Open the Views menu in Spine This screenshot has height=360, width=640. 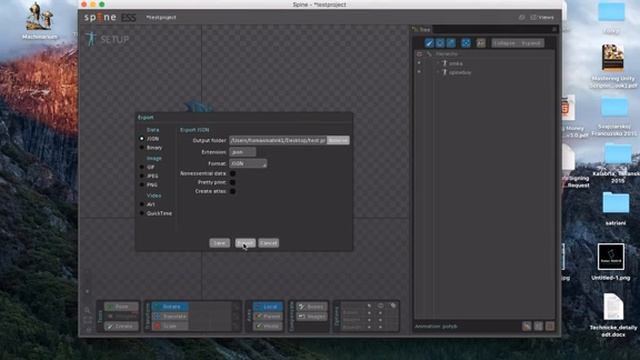coord(542,18)
